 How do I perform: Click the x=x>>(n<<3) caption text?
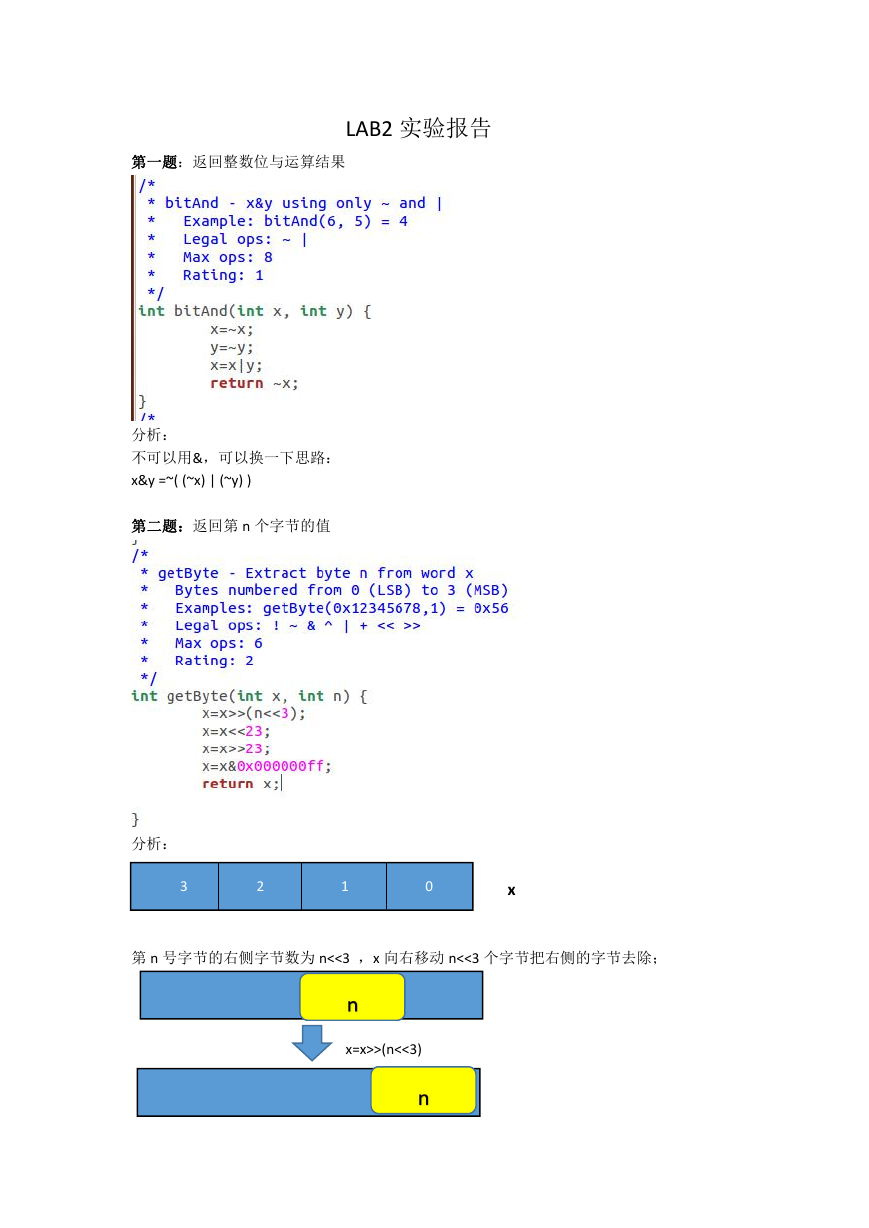(384, 1049)
